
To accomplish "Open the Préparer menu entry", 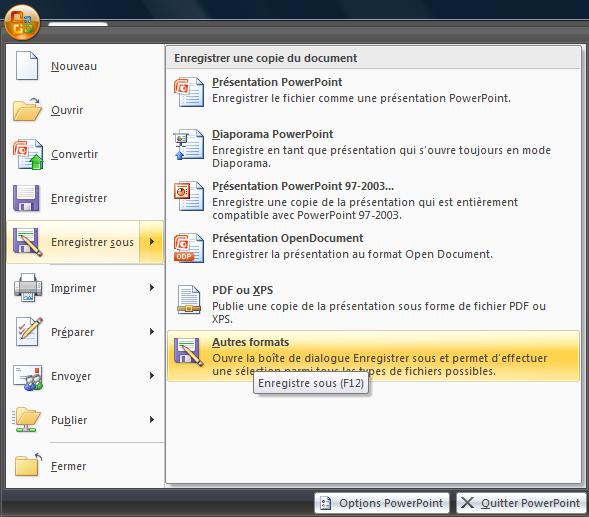I will point(85,332).
